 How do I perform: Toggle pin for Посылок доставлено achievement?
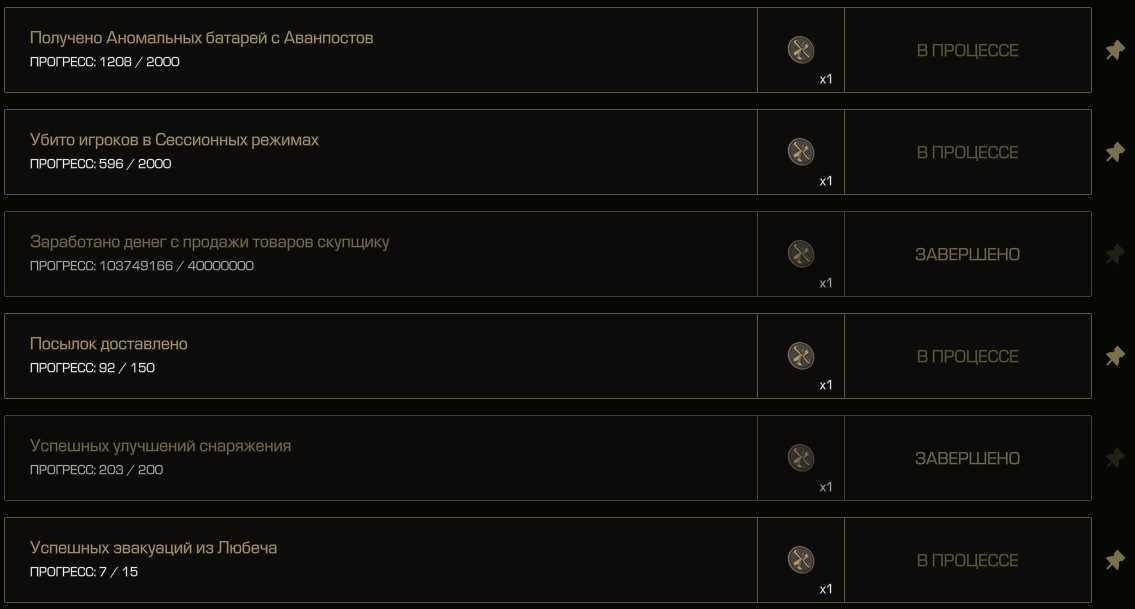pos(1115,356)
